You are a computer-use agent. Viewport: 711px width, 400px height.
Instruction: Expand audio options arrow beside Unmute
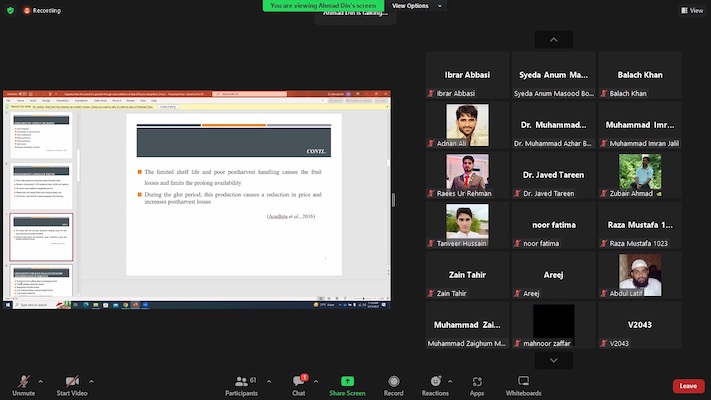[x=41, y=381]
